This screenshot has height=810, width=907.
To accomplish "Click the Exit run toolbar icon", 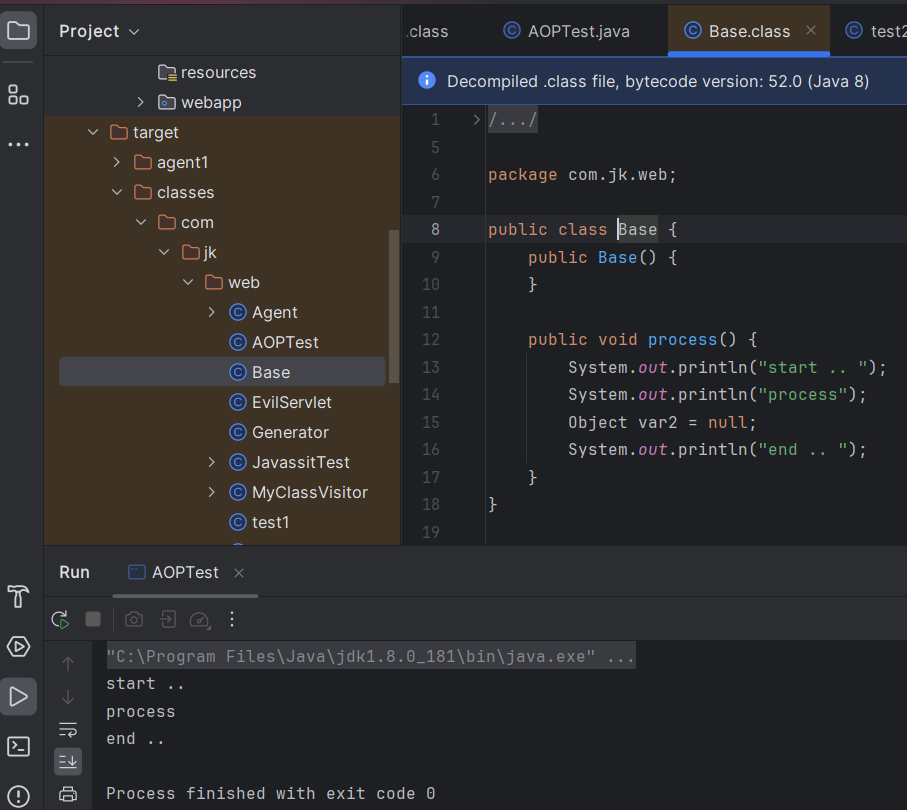I will pyautogui.click(x=168, y=620).
